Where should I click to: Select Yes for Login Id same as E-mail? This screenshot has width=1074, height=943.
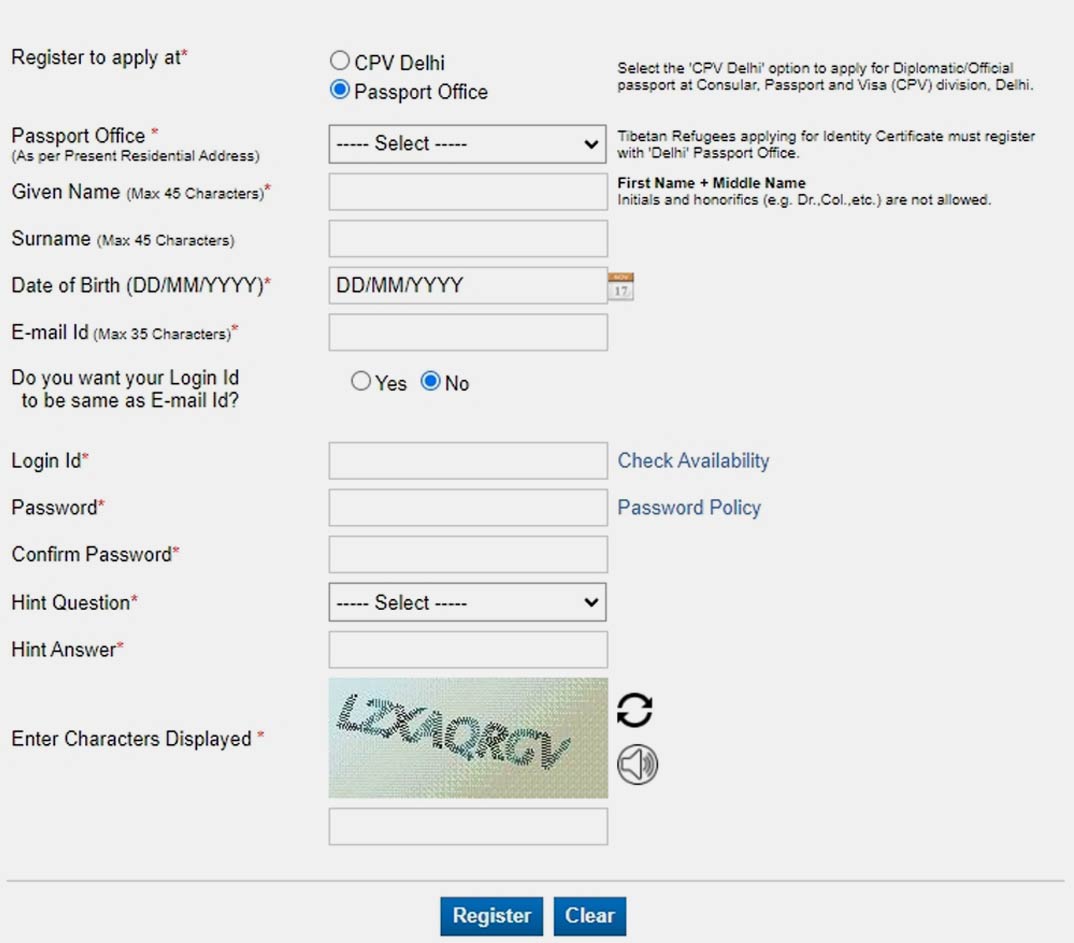click(361, 382)
